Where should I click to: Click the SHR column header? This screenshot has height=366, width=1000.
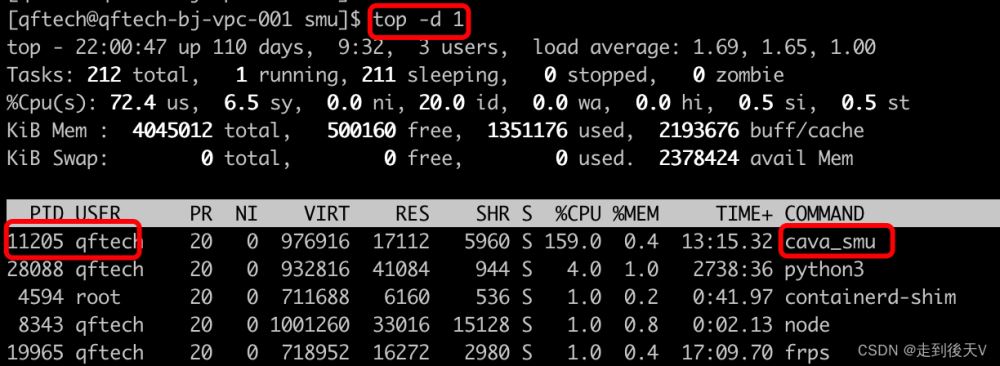click(x=492, y=214)
